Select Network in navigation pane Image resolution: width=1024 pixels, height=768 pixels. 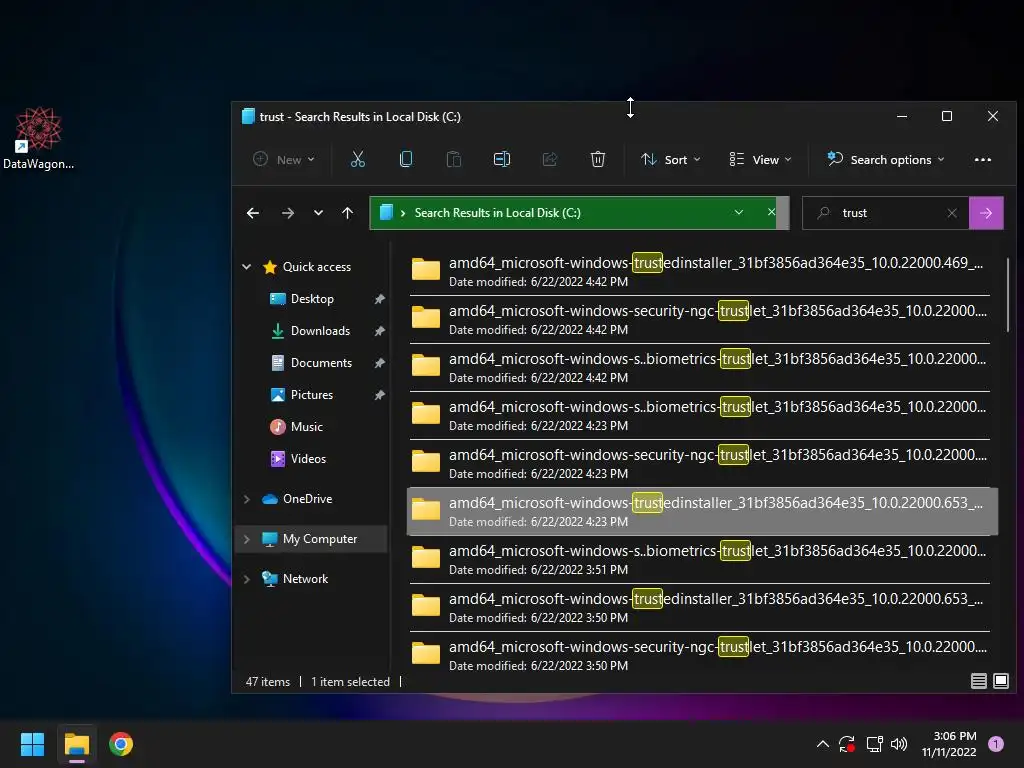point(305,579)
